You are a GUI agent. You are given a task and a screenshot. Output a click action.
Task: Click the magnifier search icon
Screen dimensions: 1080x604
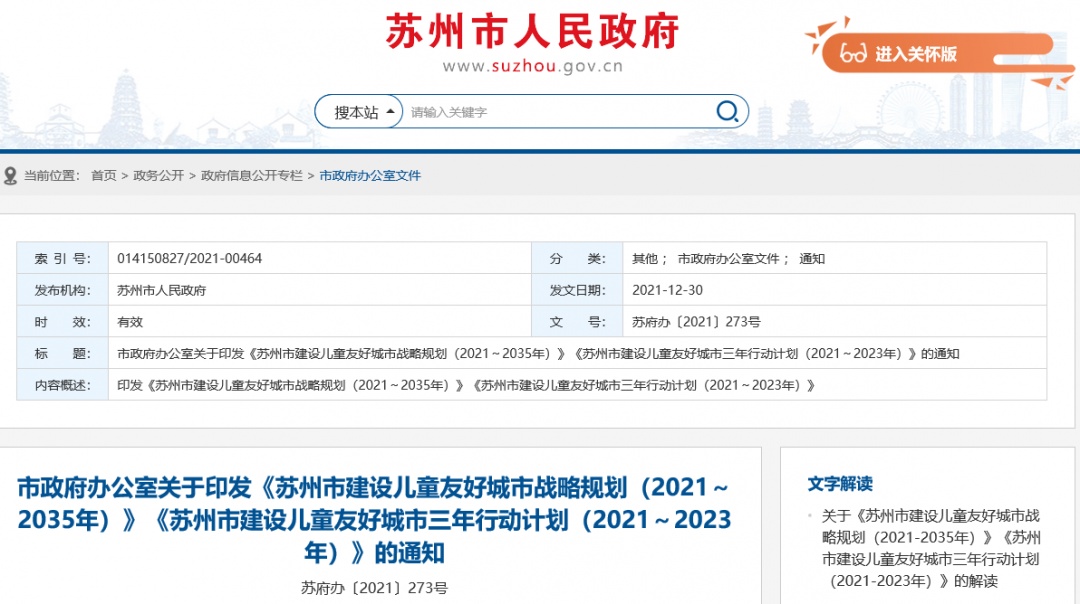[x=727, y=111]
